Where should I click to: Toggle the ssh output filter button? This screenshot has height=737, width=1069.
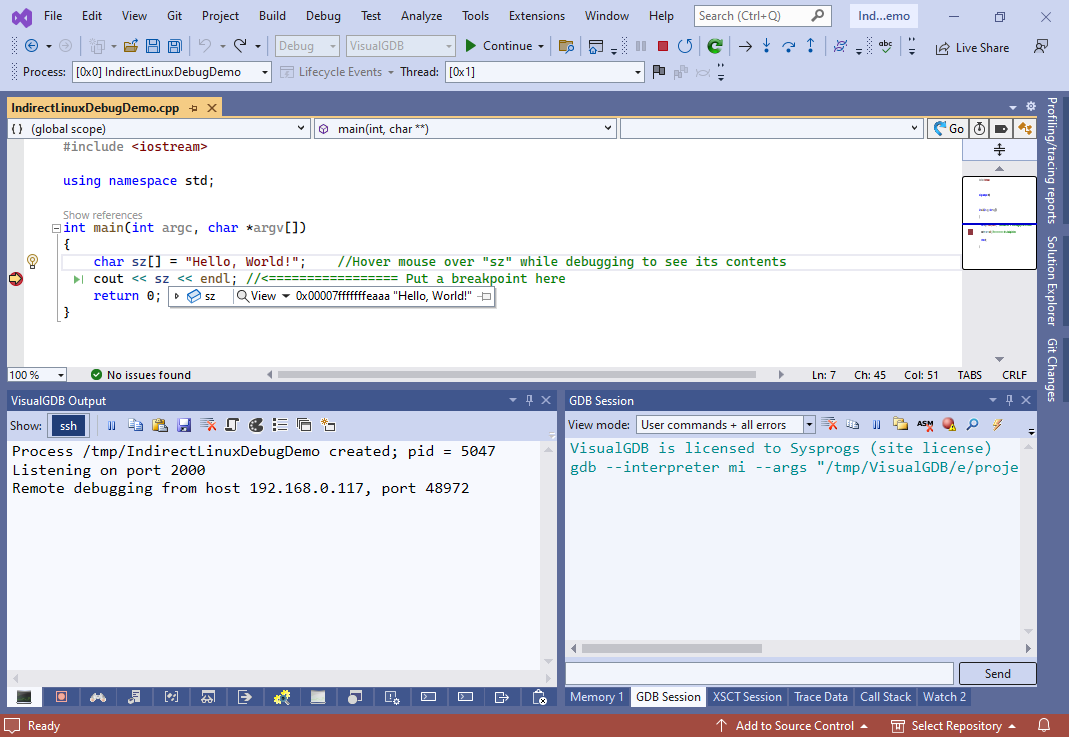pos(68,425)
